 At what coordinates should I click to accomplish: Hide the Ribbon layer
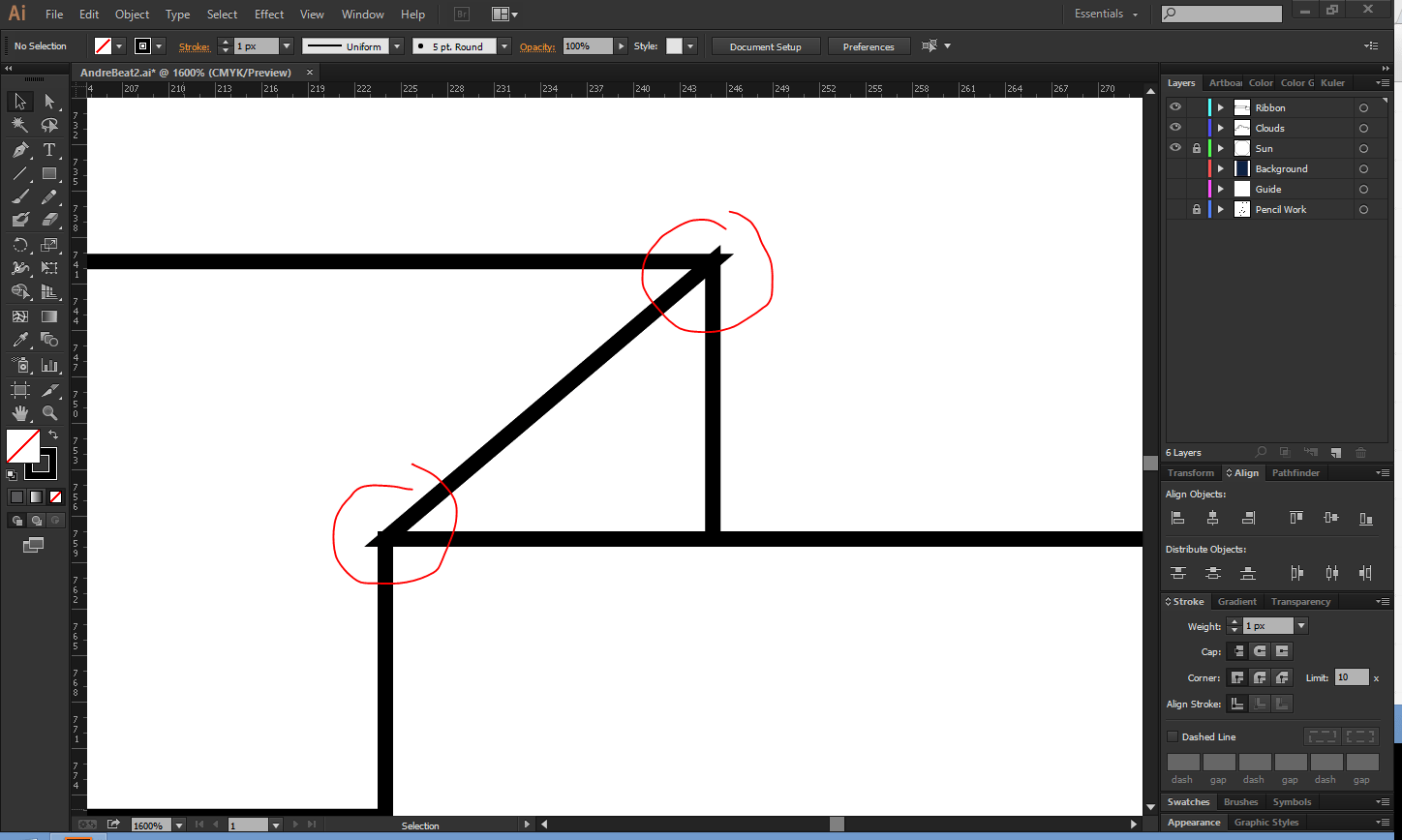pyautogui.click(x=1174, y=106)
